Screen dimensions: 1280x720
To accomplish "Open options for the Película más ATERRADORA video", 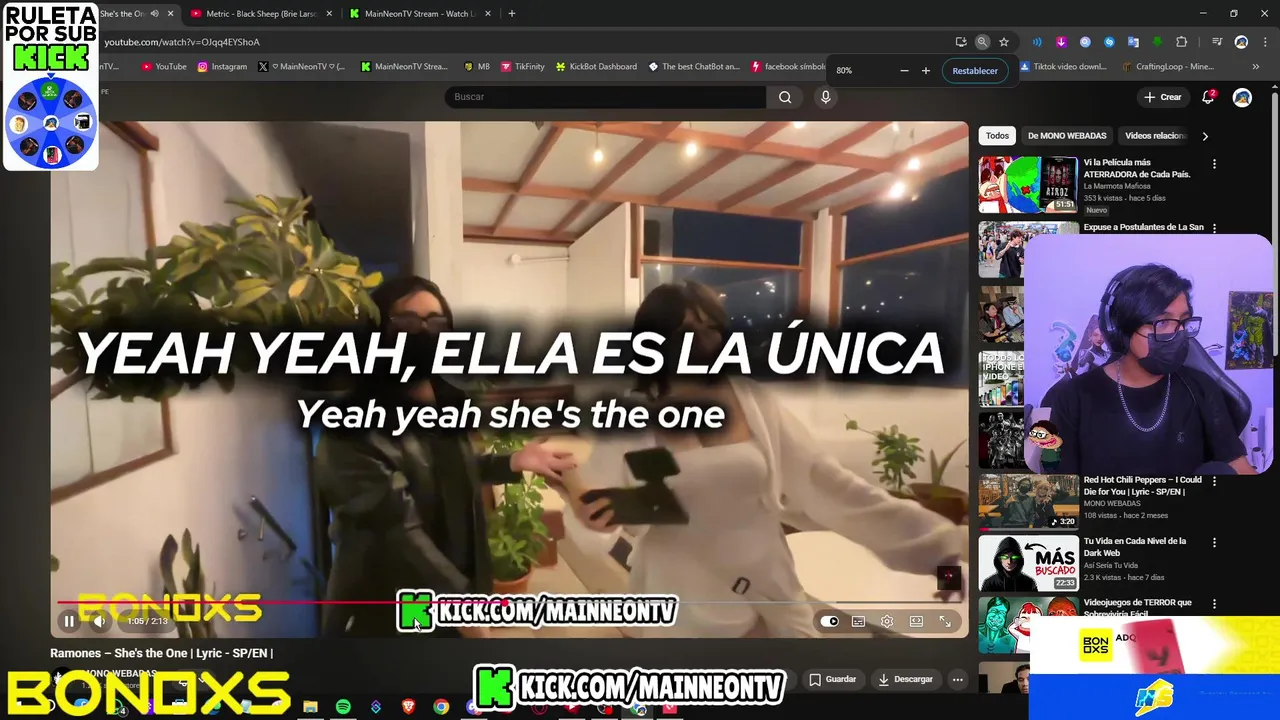I will tap(1215, 164).
